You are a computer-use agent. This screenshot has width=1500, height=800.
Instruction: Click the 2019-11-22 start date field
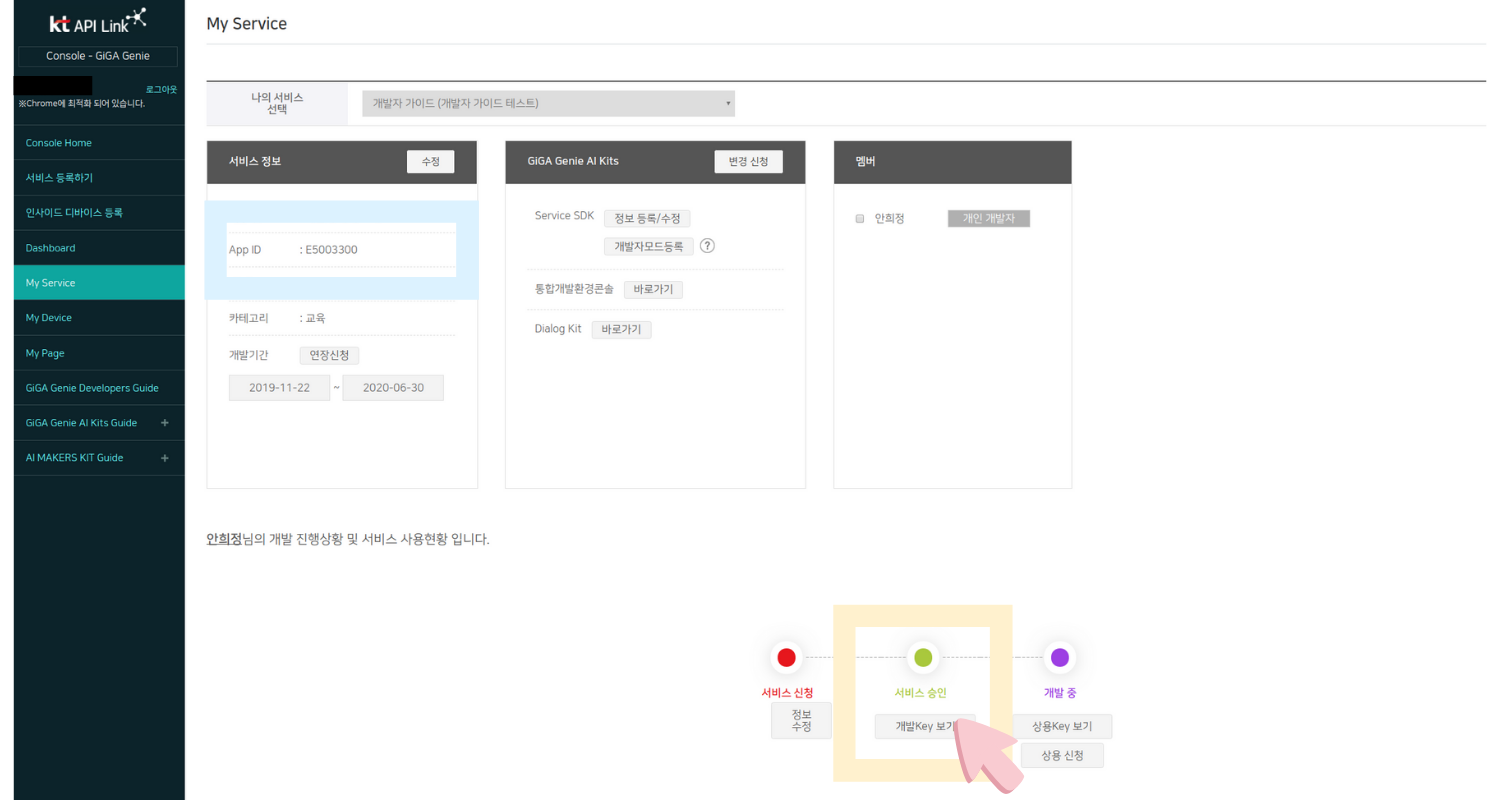[x=279, y=388]
